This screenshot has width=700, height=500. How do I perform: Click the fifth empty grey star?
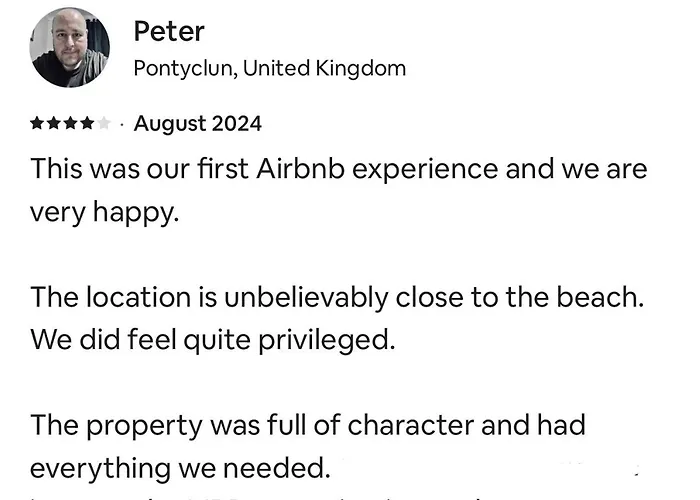point(104,123)
